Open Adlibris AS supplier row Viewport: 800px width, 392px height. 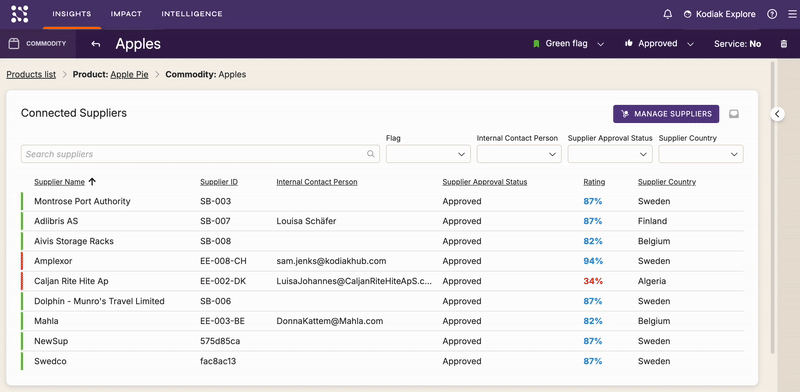382,221
